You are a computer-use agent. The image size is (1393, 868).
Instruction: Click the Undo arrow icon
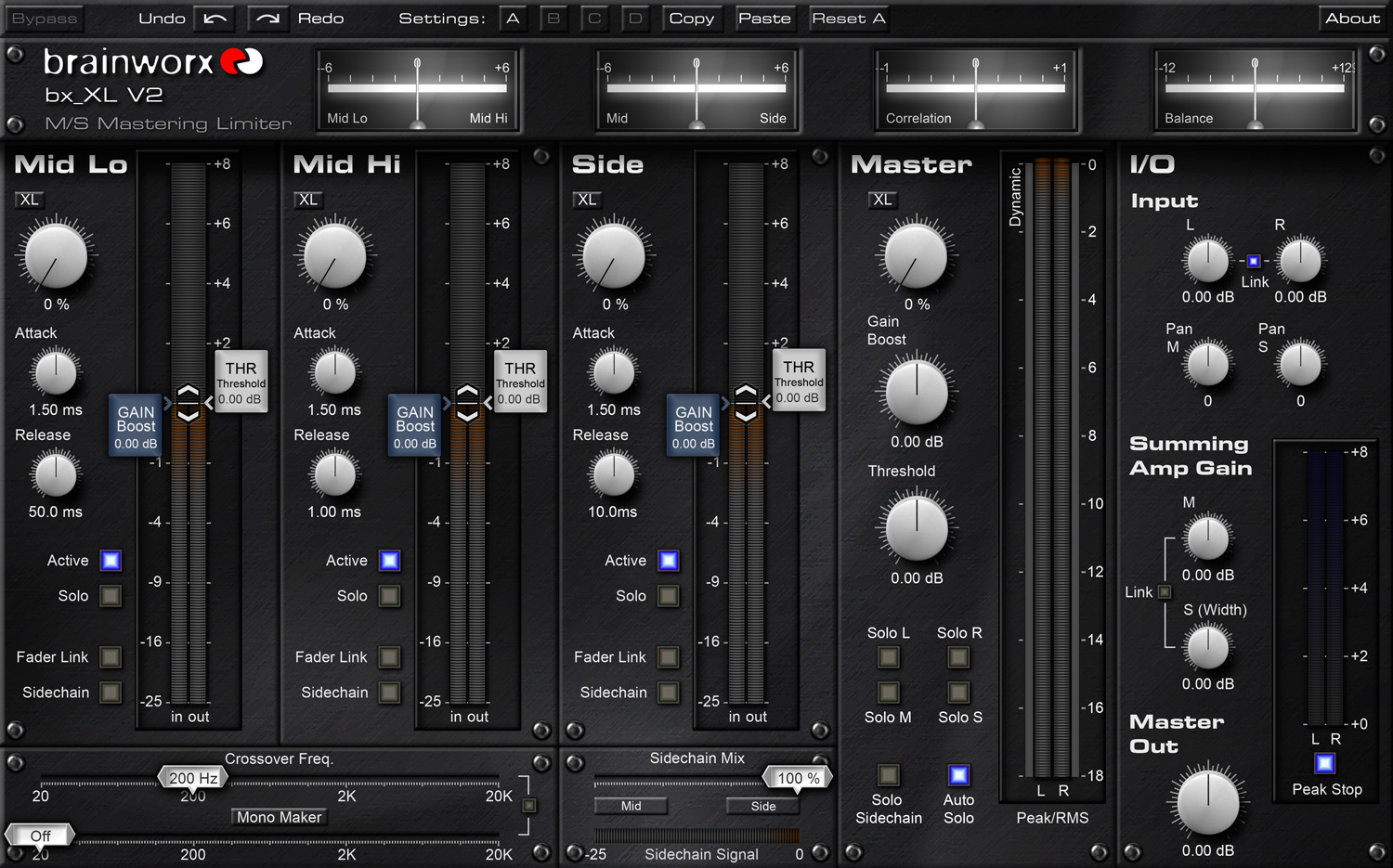pyautogui.click(x=215, y=18)
